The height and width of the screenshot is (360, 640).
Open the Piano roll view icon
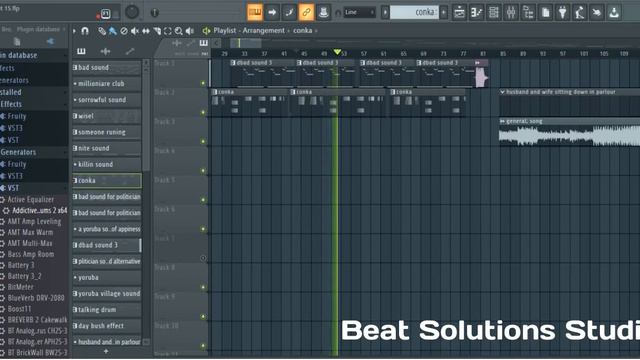point(476,13)
